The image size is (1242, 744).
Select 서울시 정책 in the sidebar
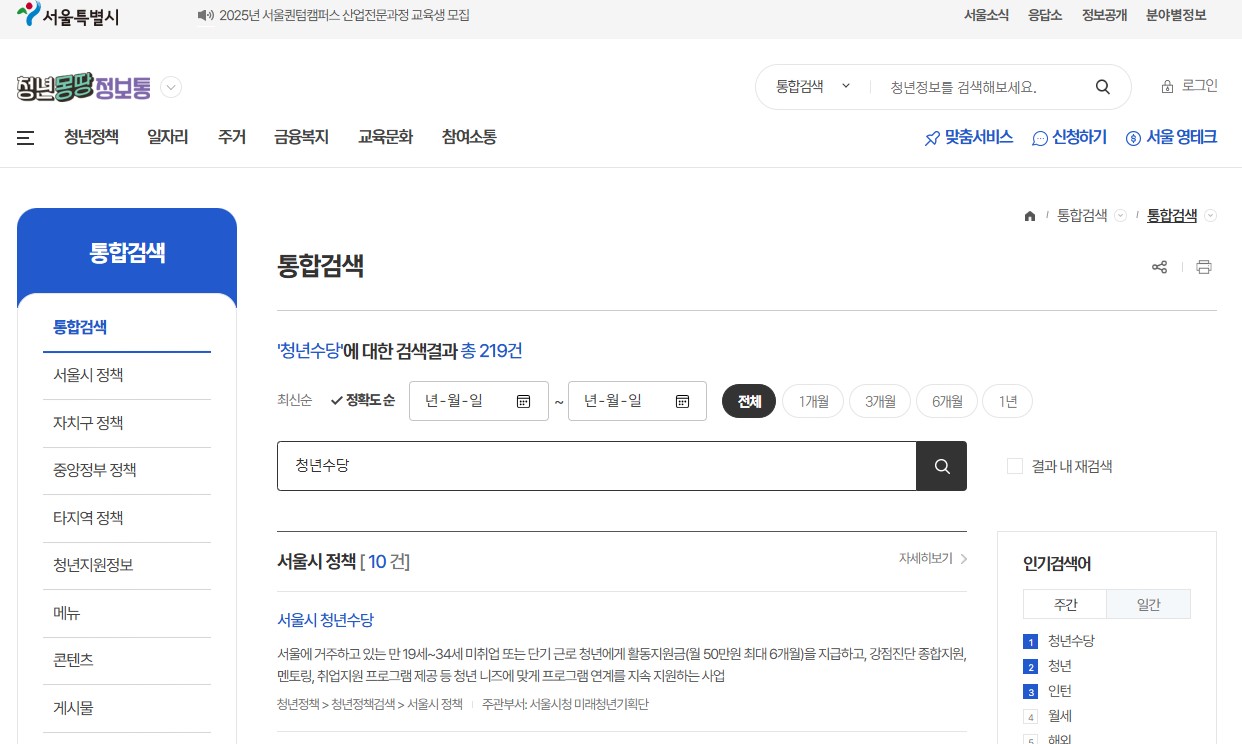point(127,375)
